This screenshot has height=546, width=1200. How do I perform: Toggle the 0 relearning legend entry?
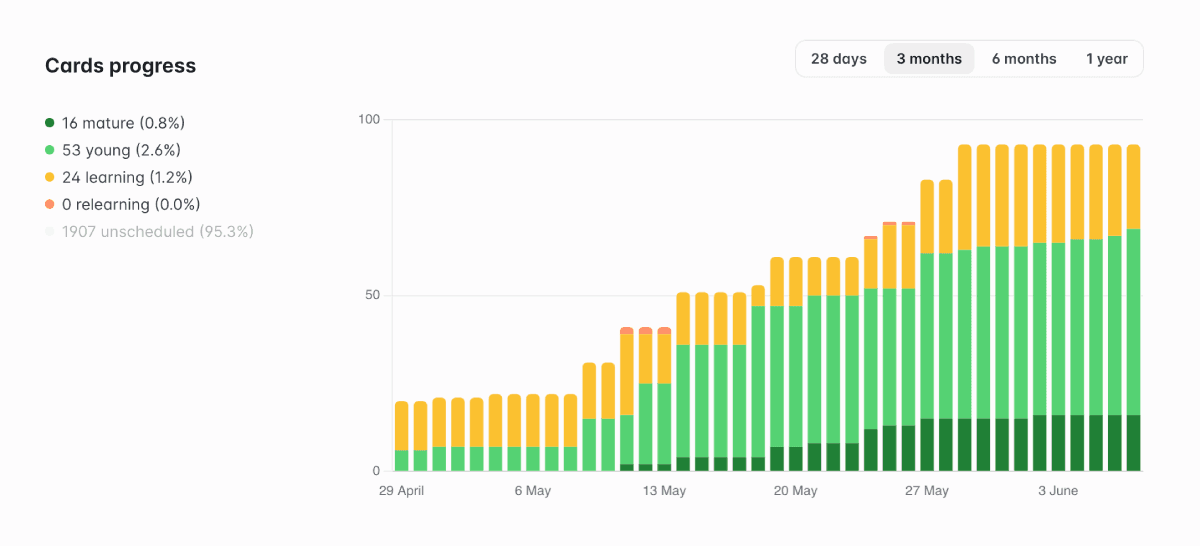click(x=123, y=204)
